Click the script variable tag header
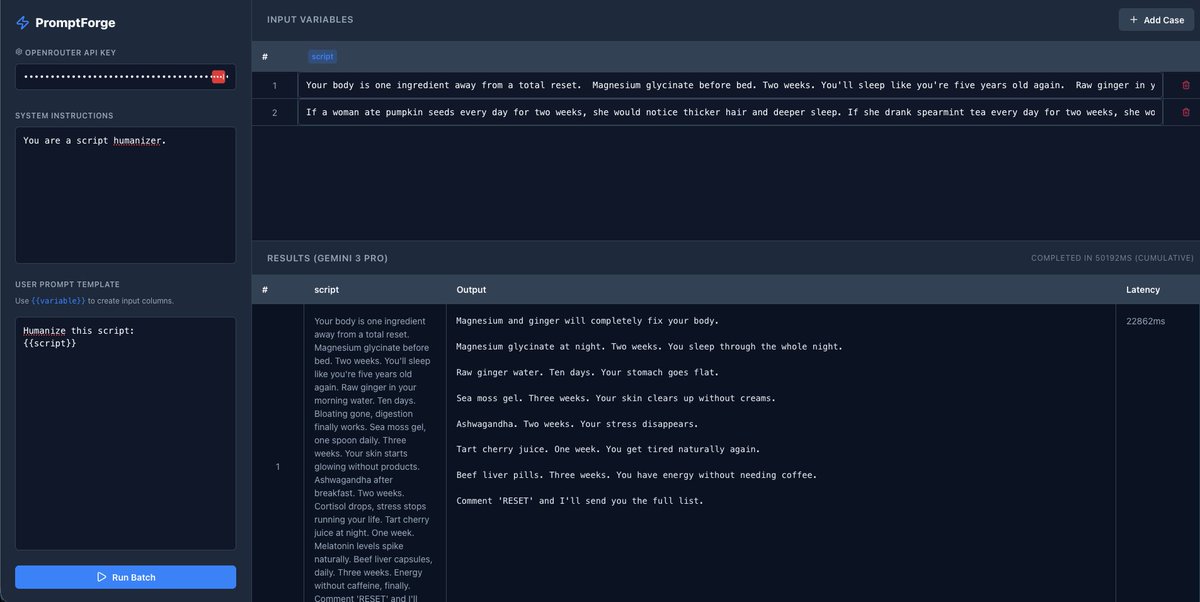This screenshot has height=602, width=1200. coord(322,57)
